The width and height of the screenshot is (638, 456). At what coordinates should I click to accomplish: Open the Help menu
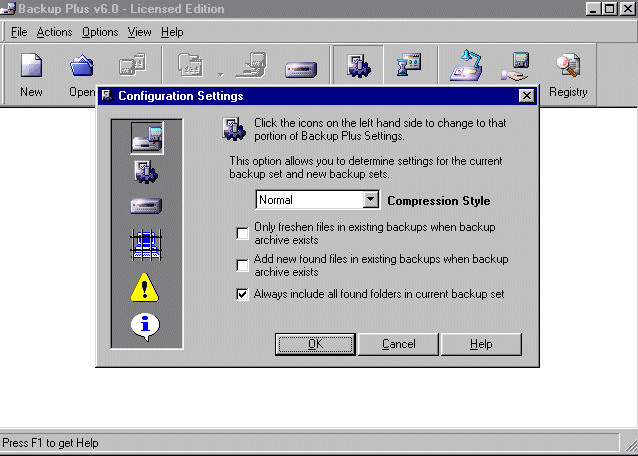[172, 32]
